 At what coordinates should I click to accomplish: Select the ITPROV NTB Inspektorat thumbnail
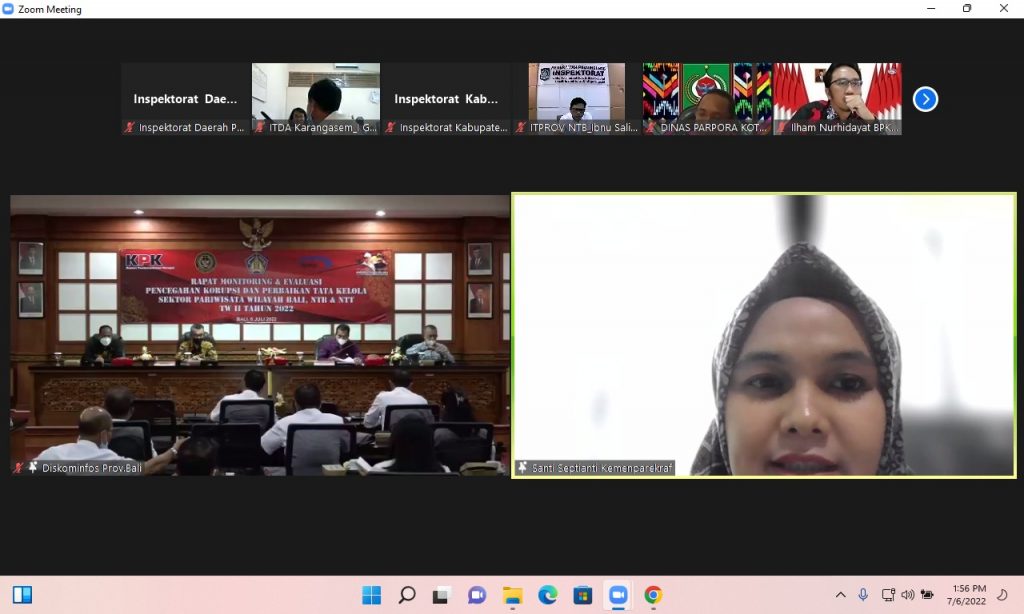(576, 98)
